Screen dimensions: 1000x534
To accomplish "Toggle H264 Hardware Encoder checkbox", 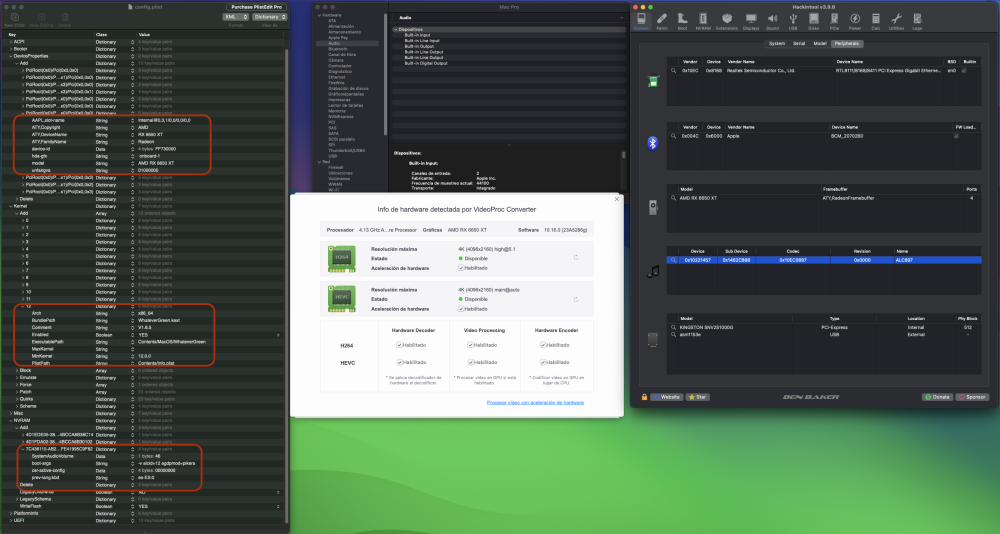I will [x=543, y=345].
